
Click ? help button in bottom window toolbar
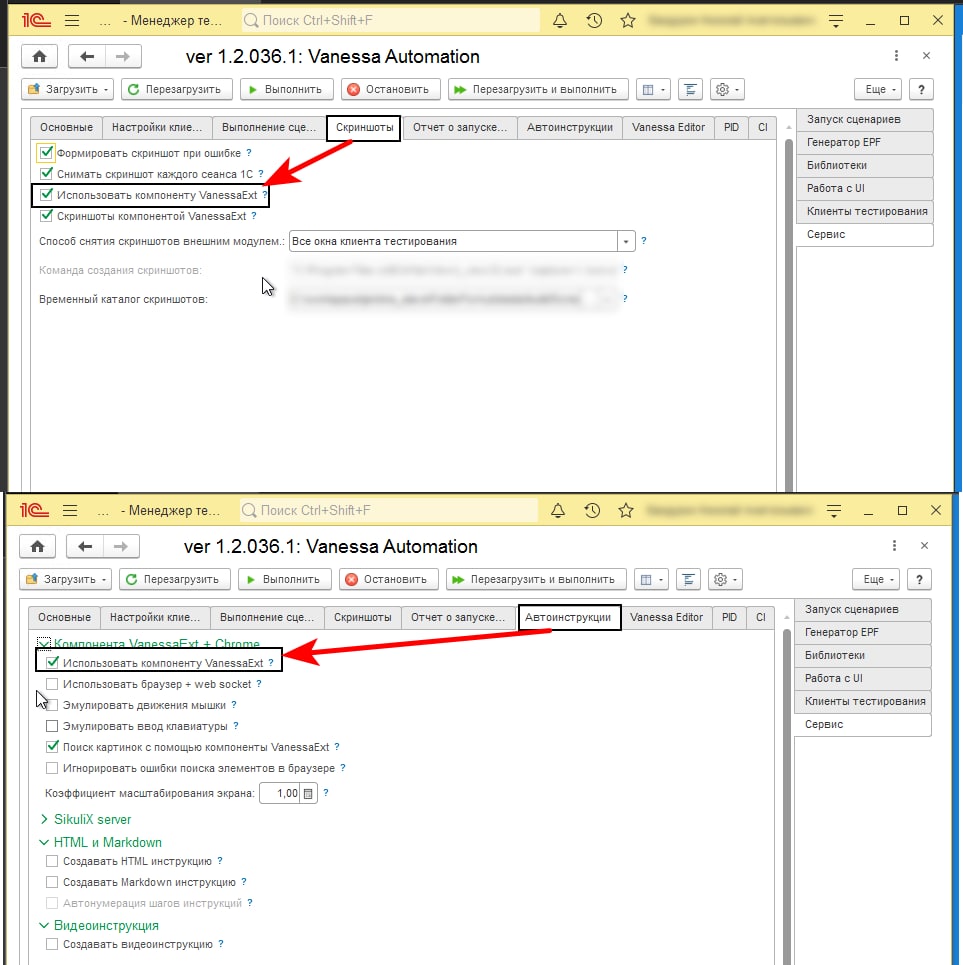tap(919, 579)
